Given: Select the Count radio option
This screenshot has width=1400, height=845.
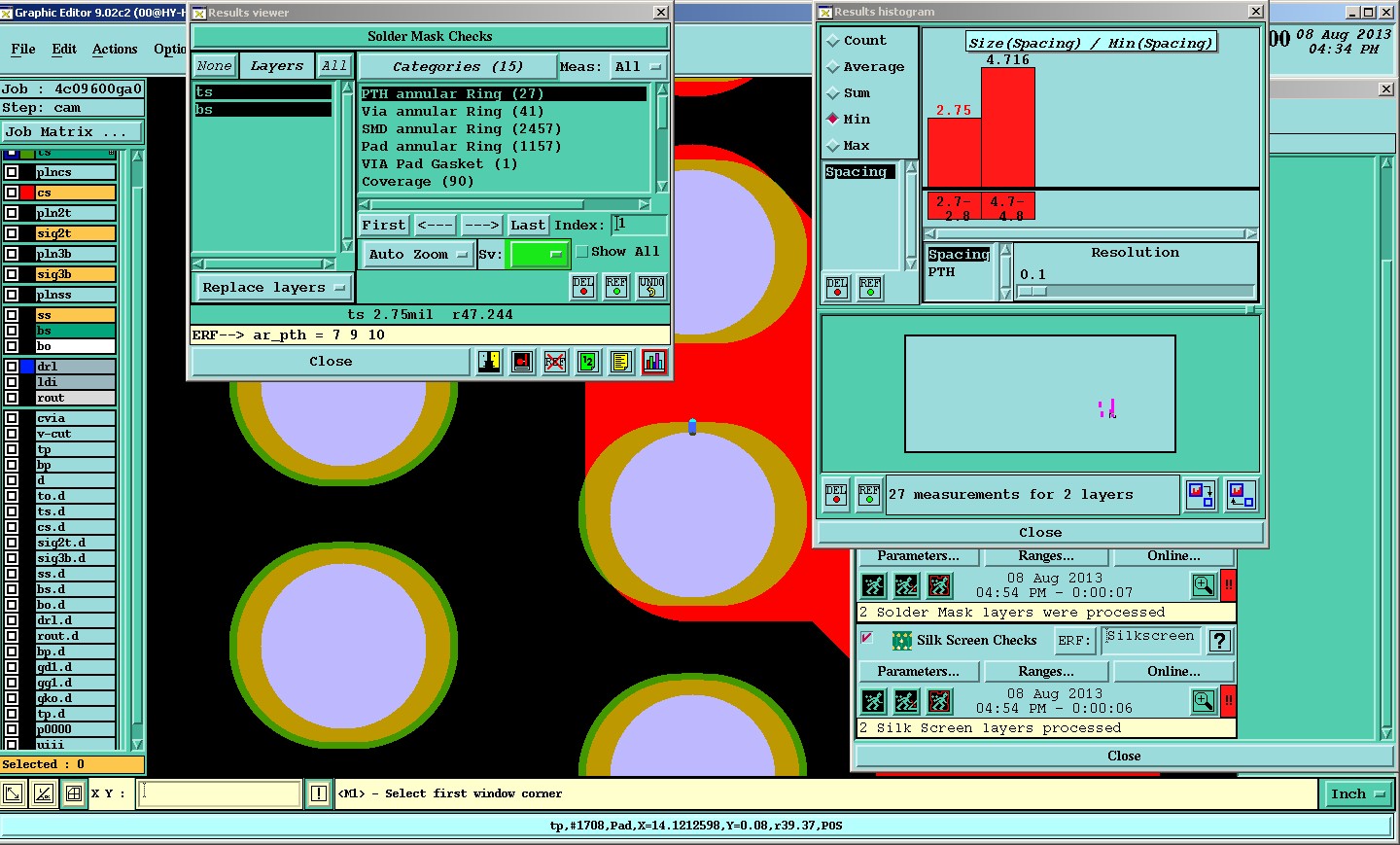Looking at the screenshot, I should (x=832, y=41).
